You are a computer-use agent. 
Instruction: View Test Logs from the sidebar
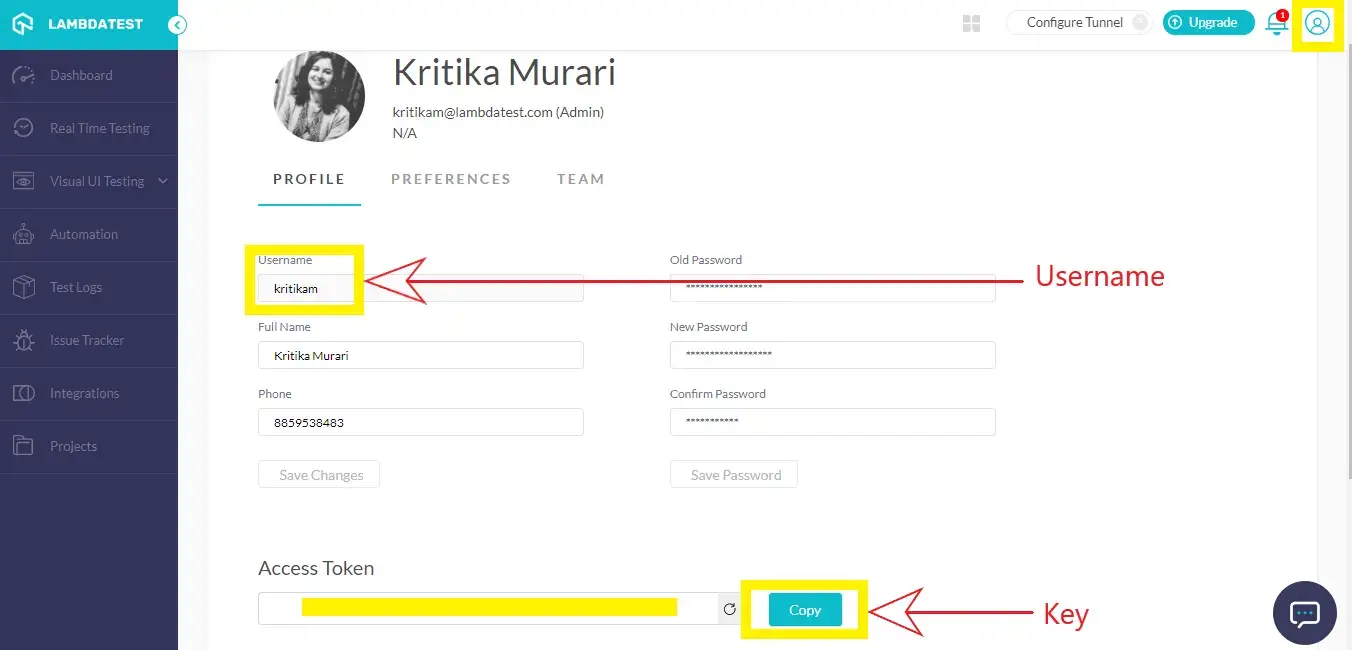click(76, 287)
